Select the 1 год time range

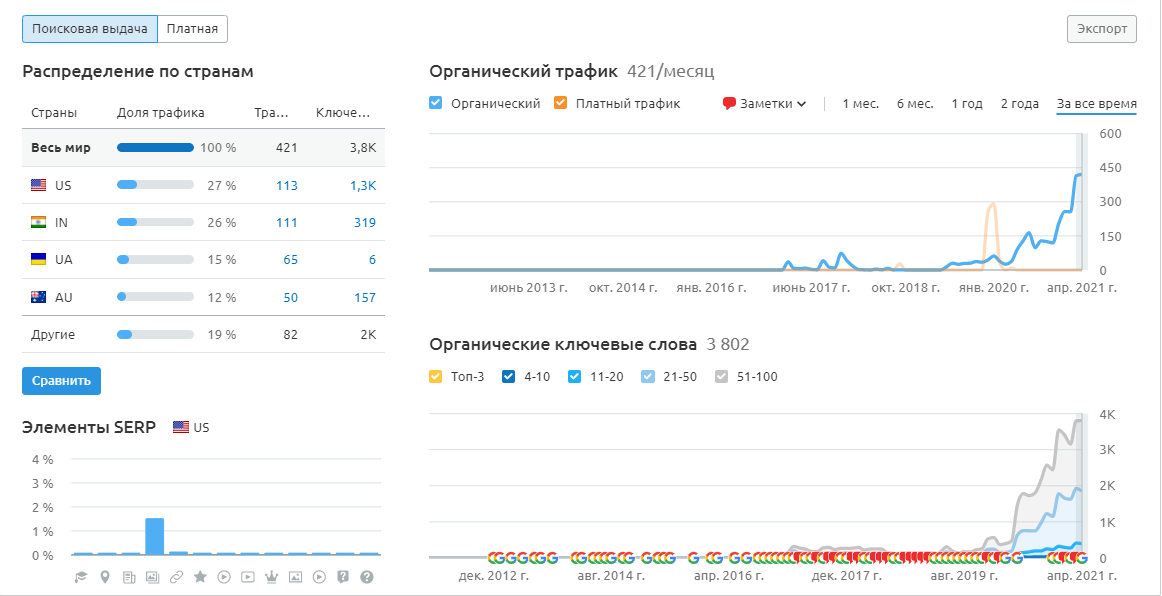tap(967, 104)
